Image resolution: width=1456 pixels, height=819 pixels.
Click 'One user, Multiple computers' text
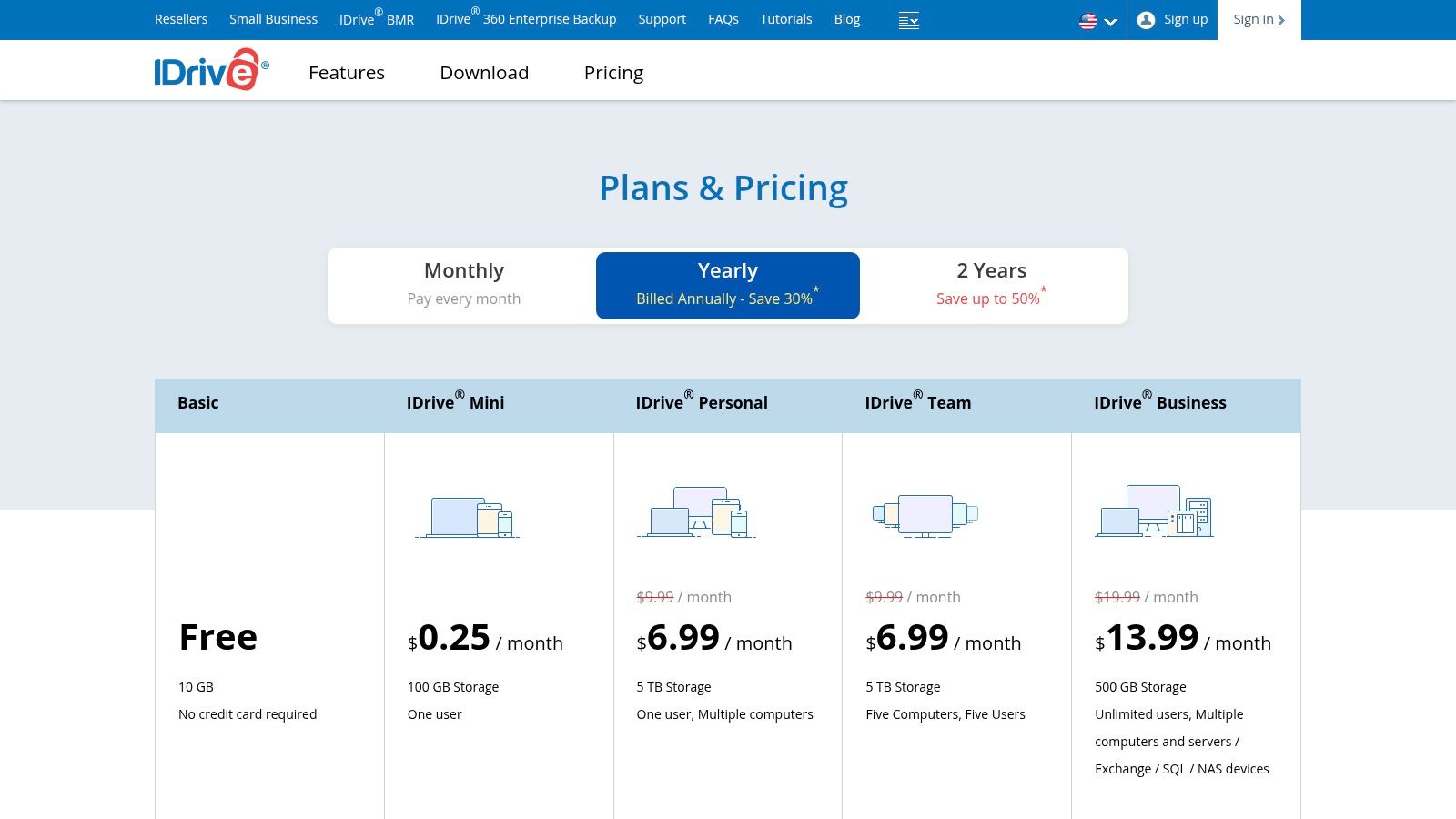pyautogui.click(x=725, y=714)
